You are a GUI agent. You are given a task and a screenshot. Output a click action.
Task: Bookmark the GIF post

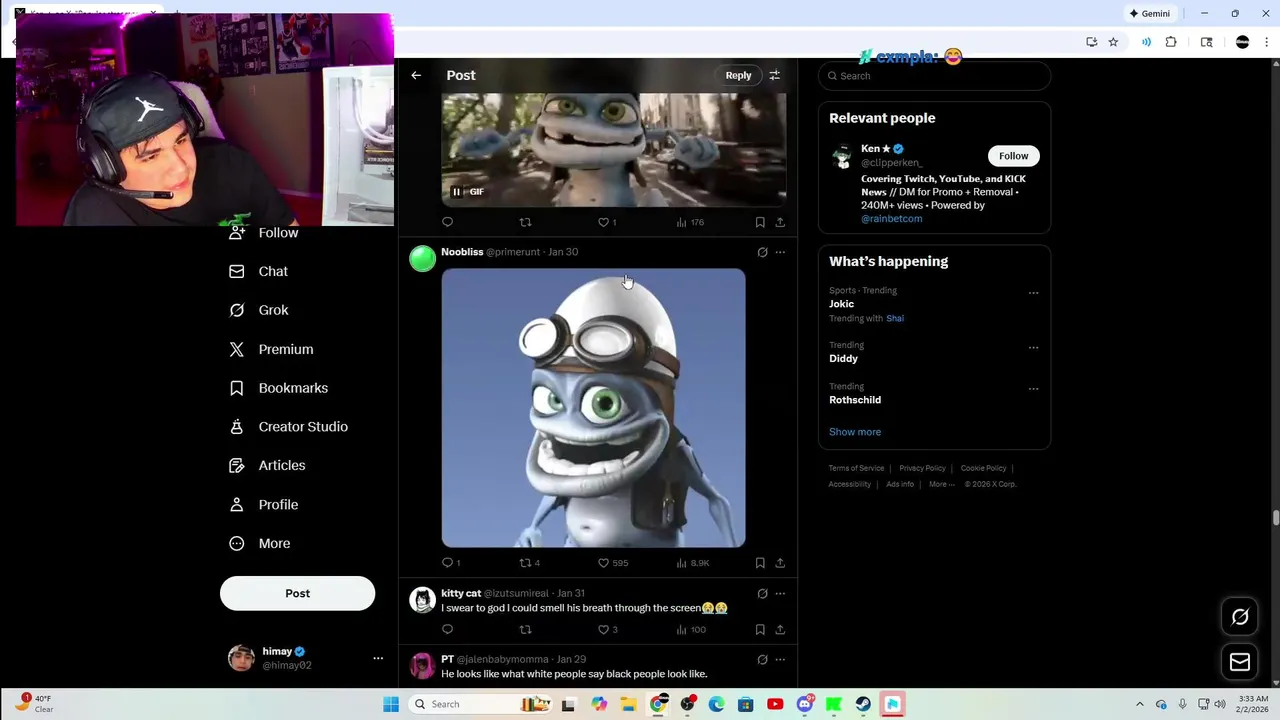[x=760, y=222]
